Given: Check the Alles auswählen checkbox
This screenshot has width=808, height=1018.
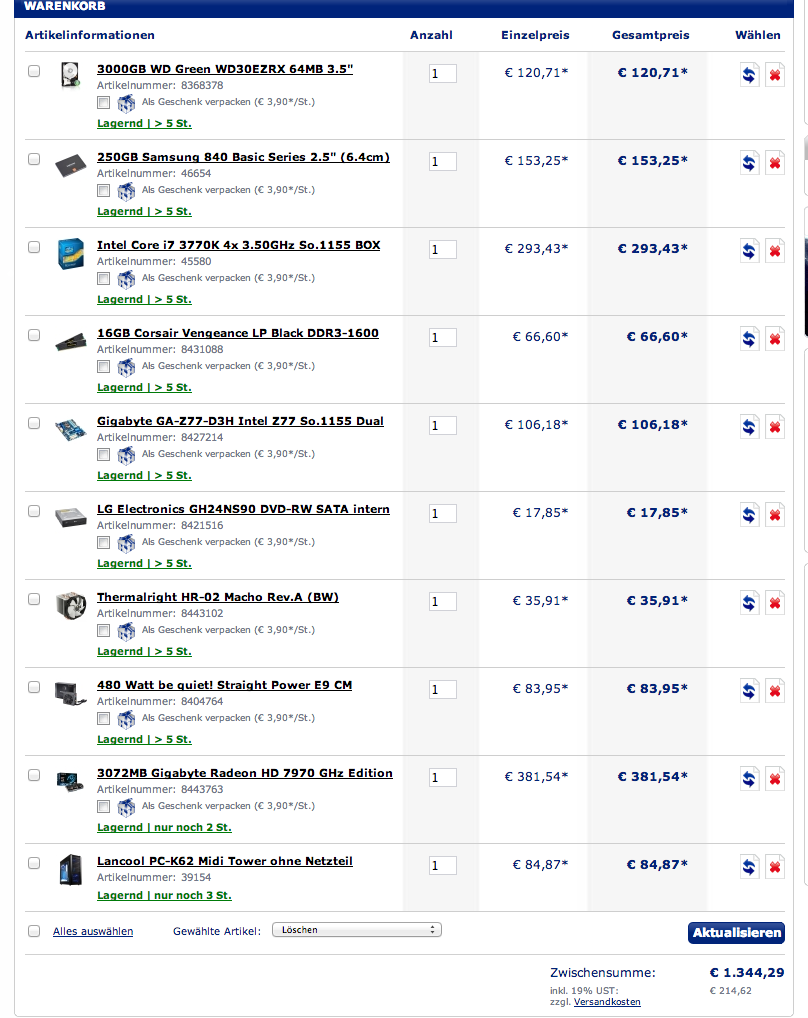Looking at the screenshot, I should pos(34,931).
